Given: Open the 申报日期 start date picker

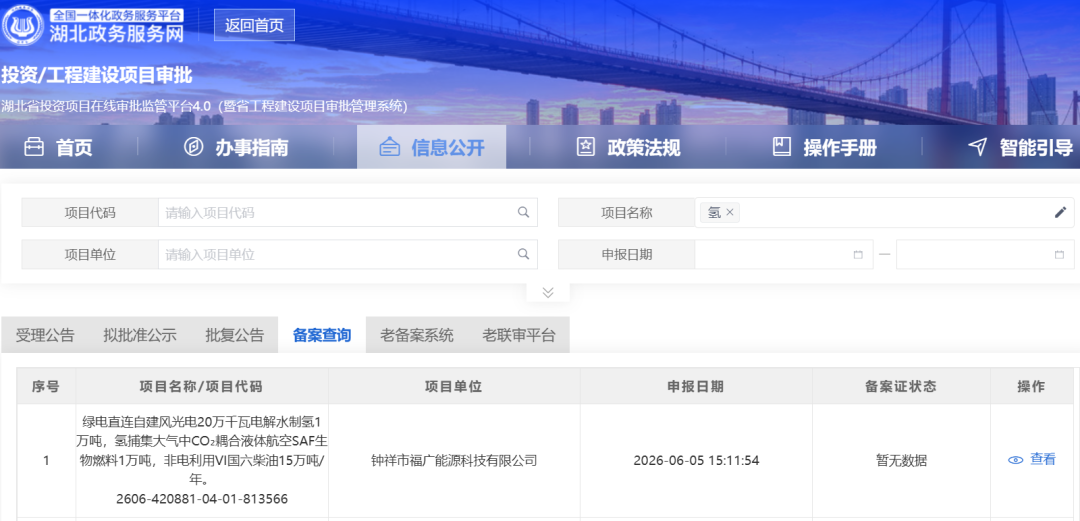Looking at the screenshot, I should pyautogui.click(x=784, y=254).
